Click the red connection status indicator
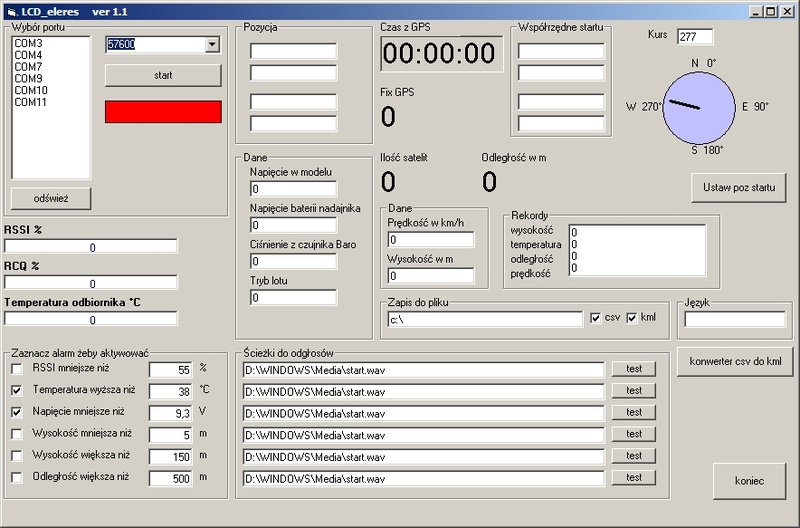The image size is (800, 528). click(x=163, y=112)
